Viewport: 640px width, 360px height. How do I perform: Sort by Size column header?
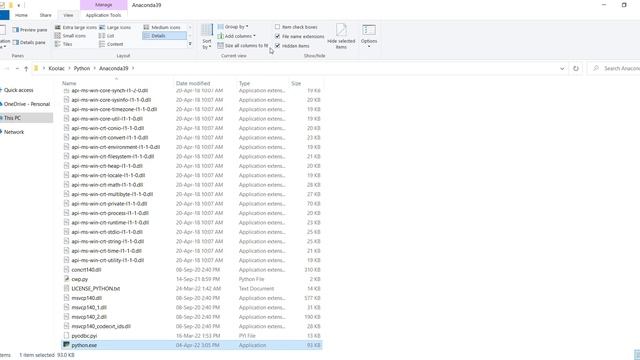pos(296,83)
